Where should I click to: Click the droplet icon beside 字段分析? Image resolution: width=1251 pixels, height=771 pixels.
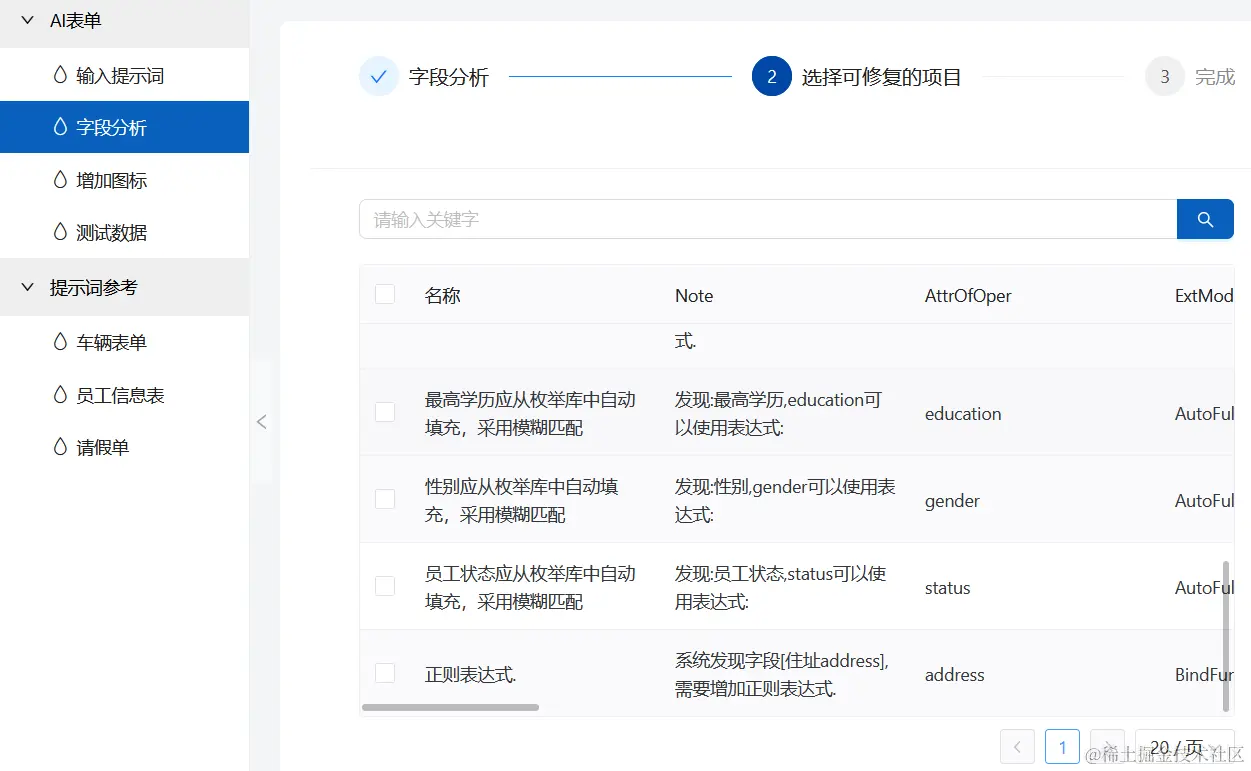pyautogui.click(x=60, y=127)
